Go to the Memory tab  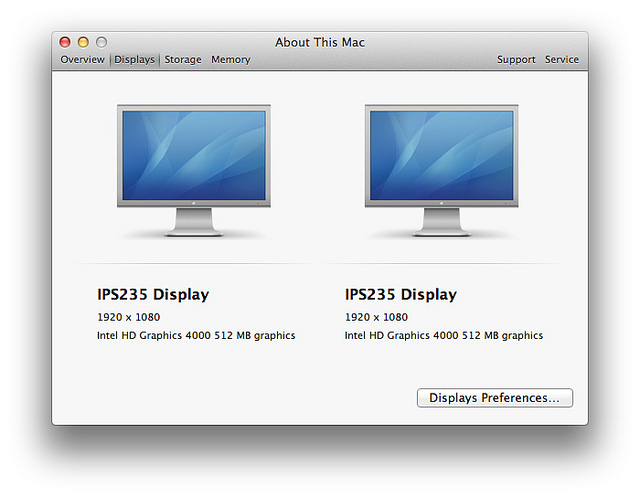click(231, 60)
